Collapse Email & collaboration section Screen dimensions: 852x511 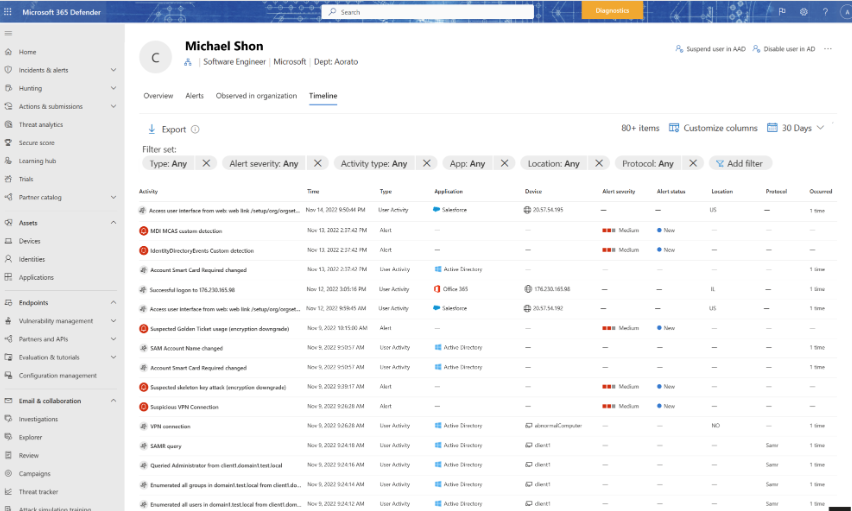[x=114, y=401]
